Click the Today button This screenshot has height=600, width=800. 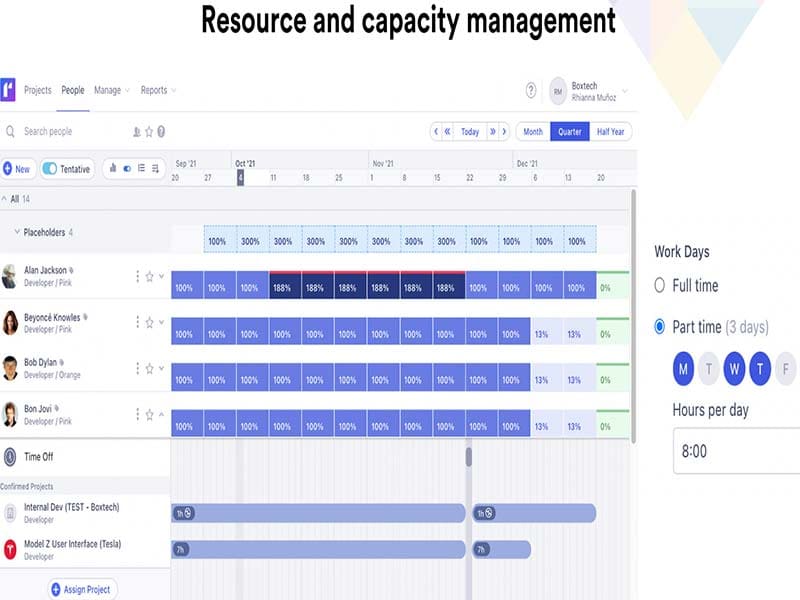(470, 132)
